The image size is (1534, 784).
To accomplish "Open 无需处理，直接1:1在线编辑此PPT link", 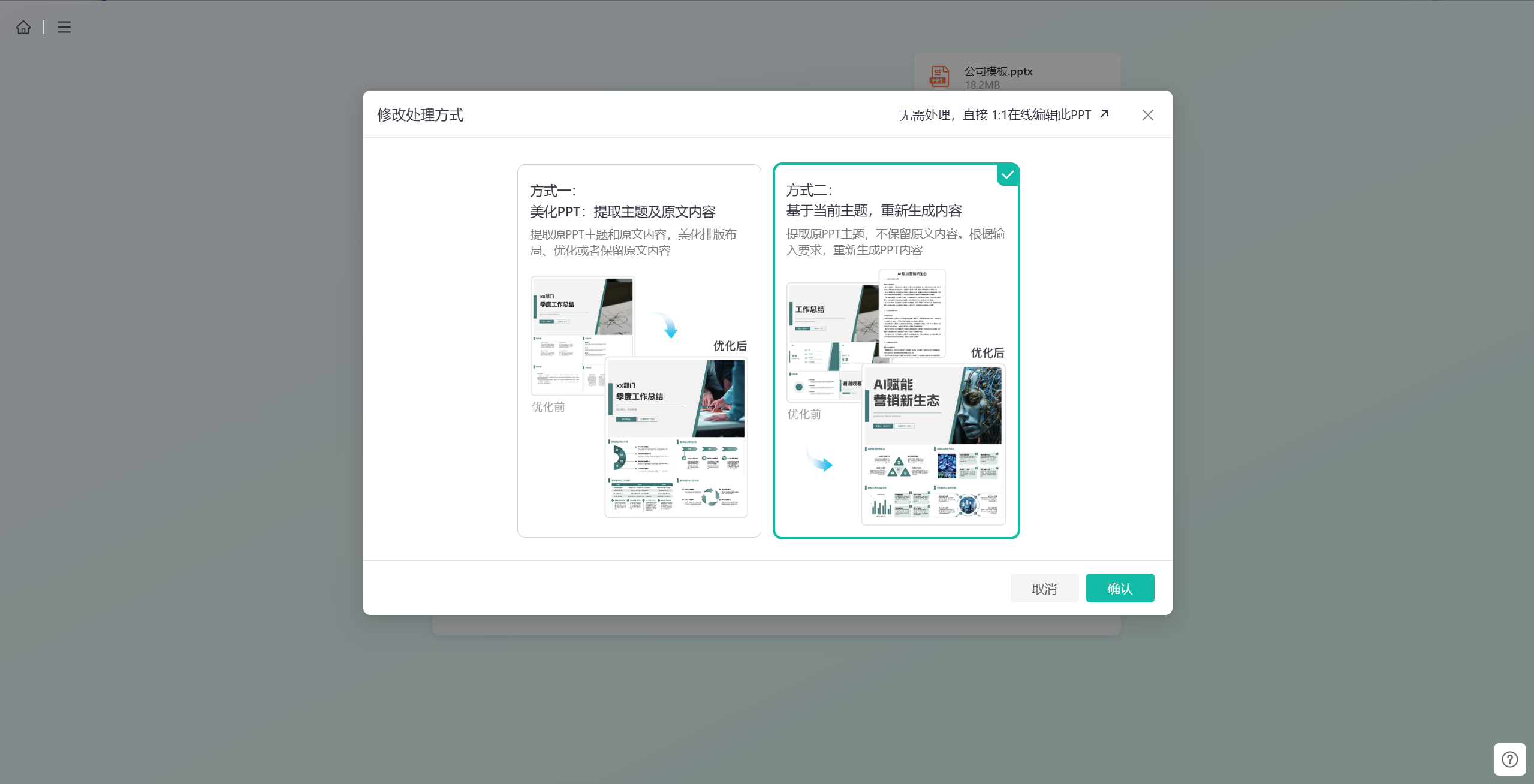I will click(995, 114).
